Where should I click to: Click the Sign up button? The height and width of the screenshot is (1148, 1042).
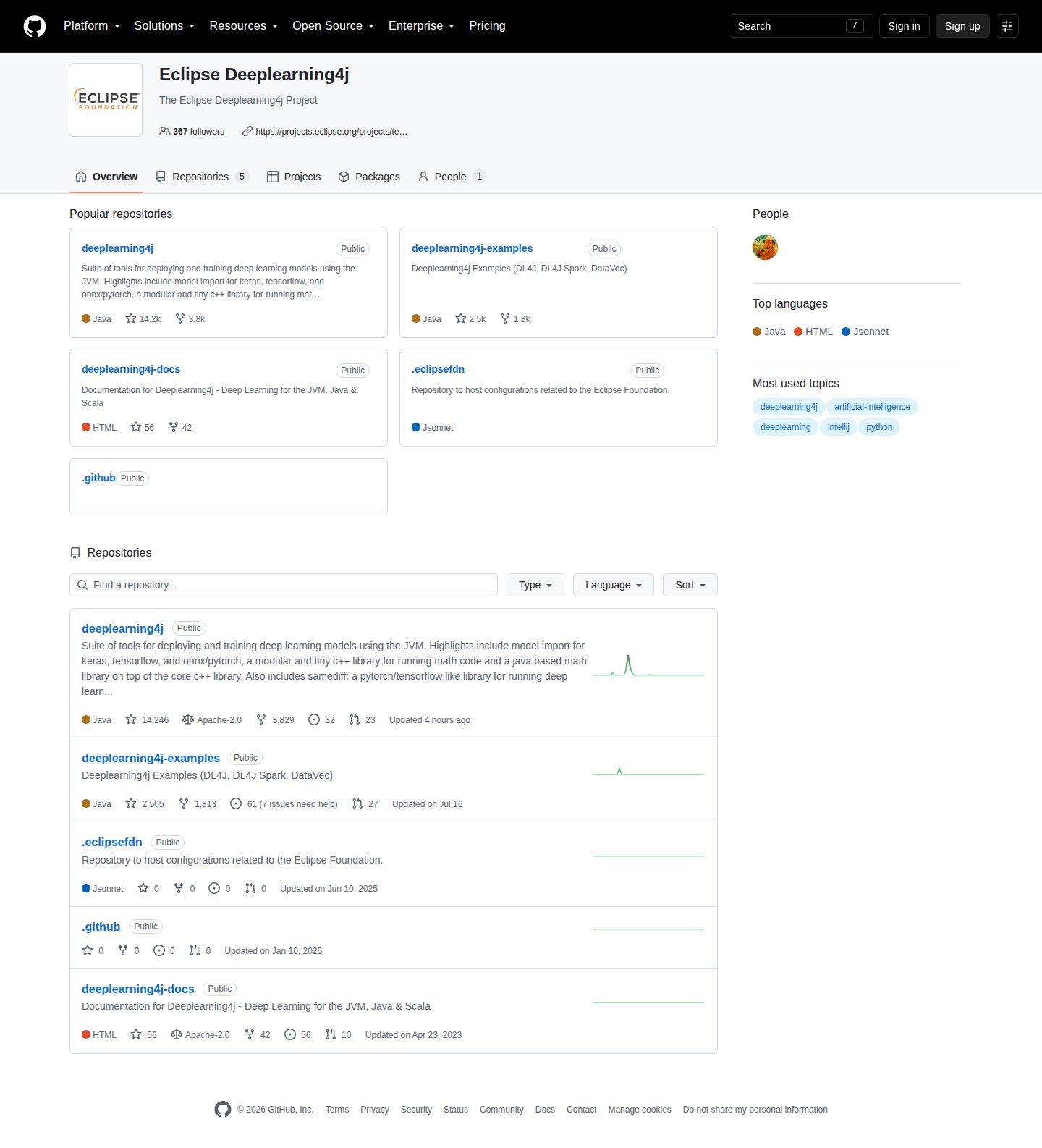[962, 26]
